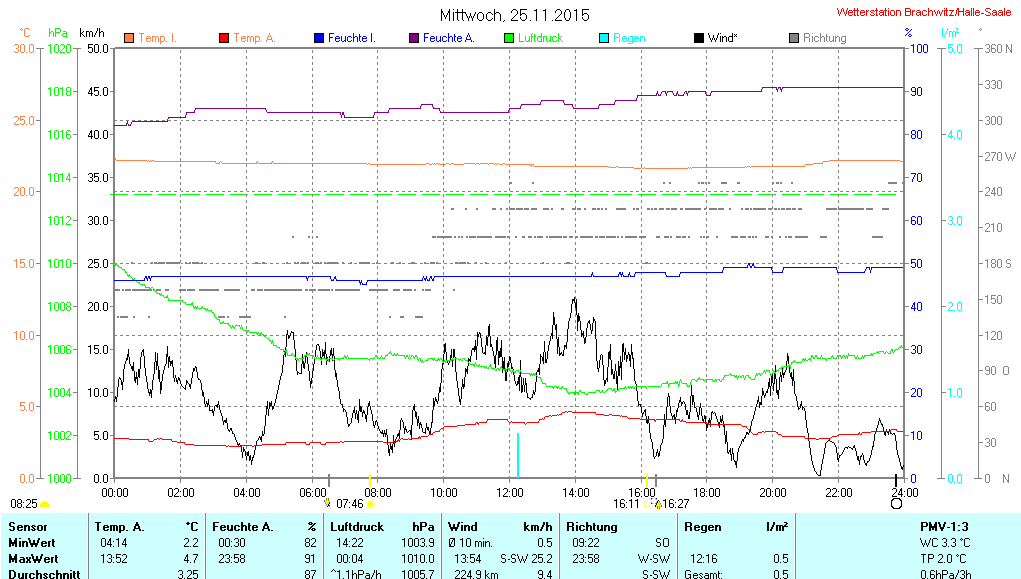Click the PMV-1:3 label in table
The image size is (1021, 579).
coord(944,526)
